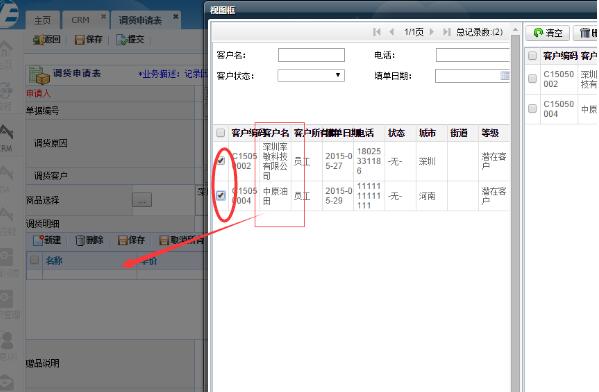Go to next page in pager
The width and height of the screenshot is (599, 392).
(432, 32)
